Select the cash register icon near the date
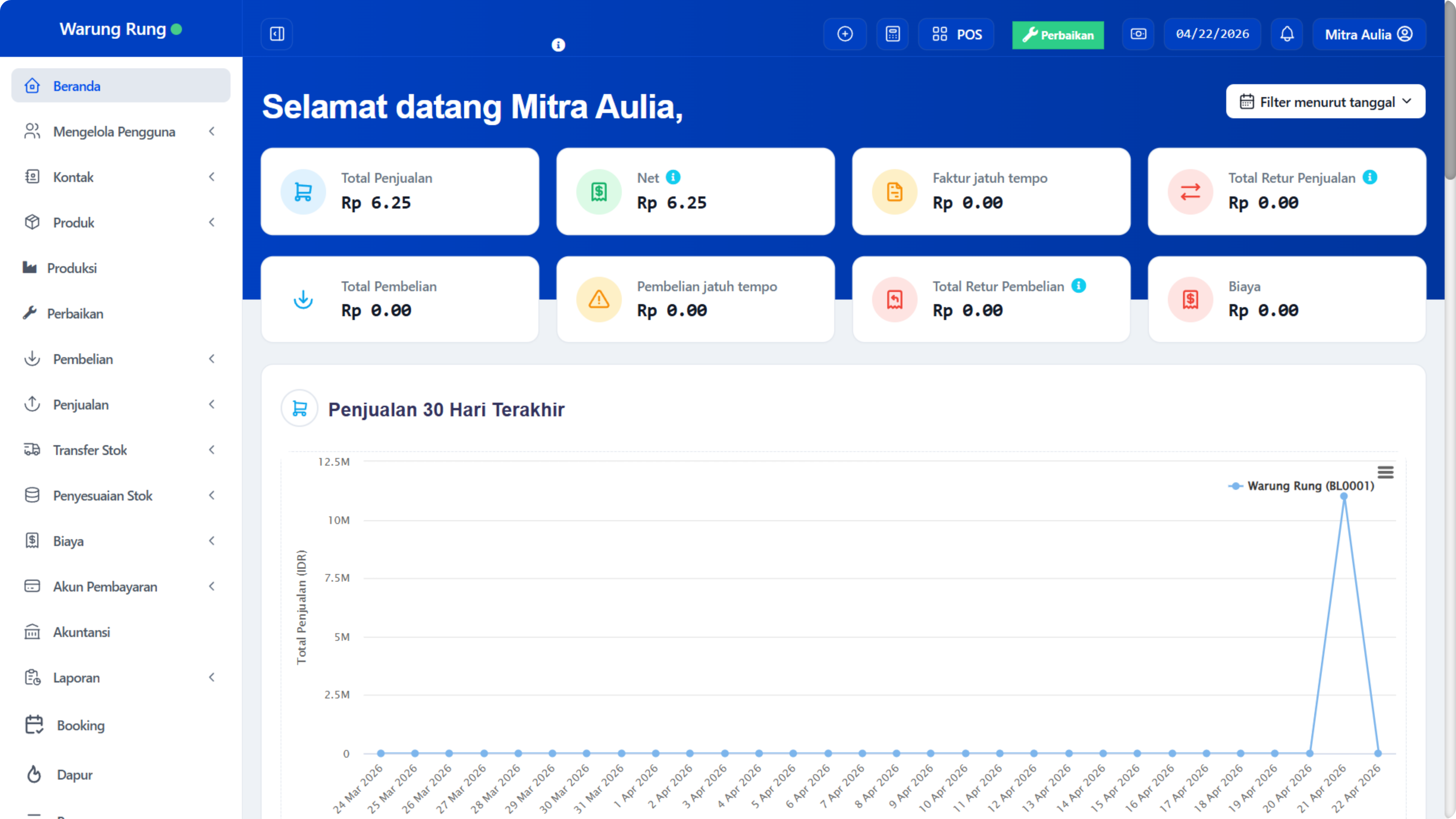1456x819 pixels. (1138, 34)
